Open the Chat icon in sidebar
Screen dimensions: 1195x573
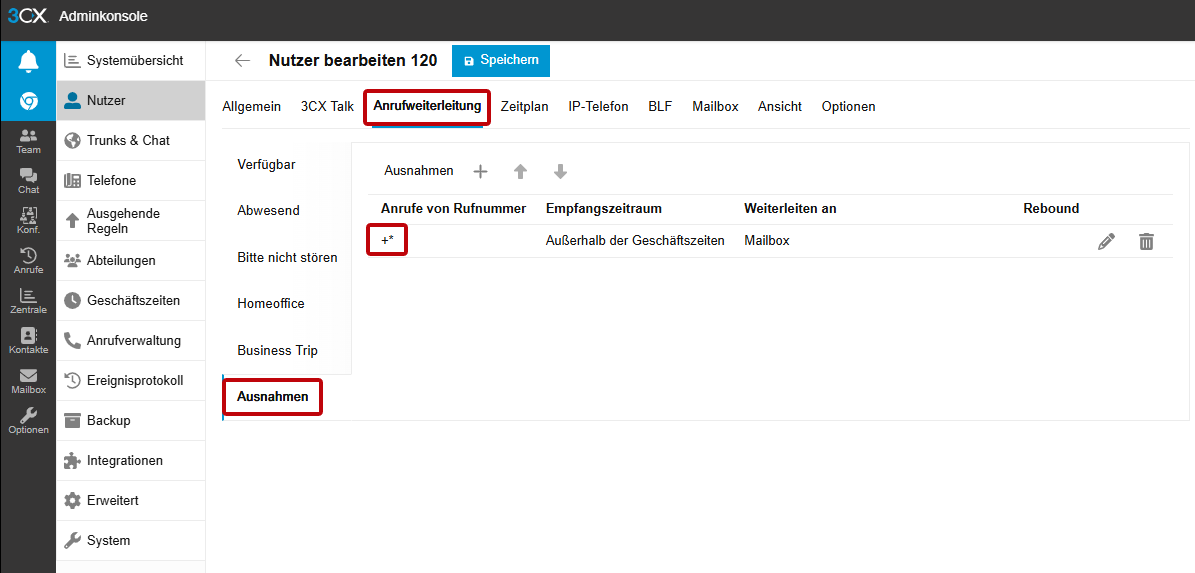(x=28, y=181)
